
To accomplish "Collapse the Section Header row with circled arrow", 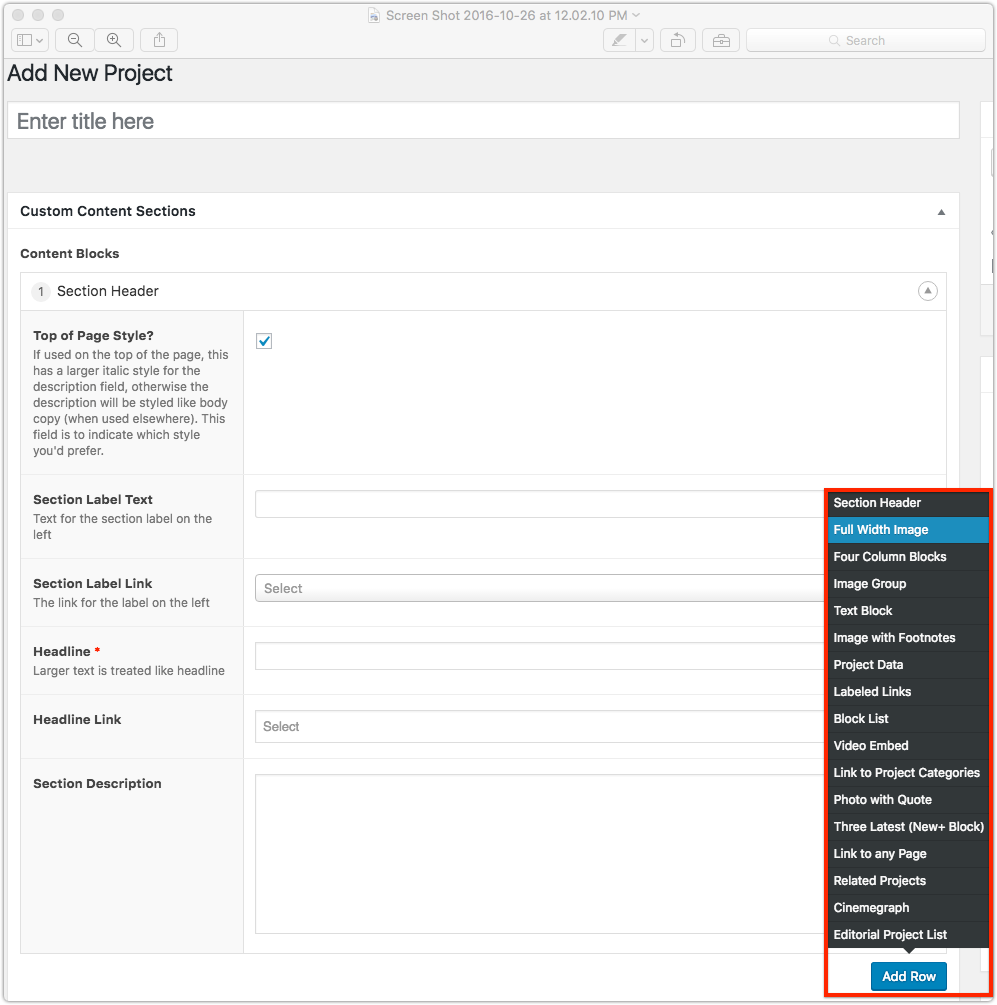I will (927, 291).
